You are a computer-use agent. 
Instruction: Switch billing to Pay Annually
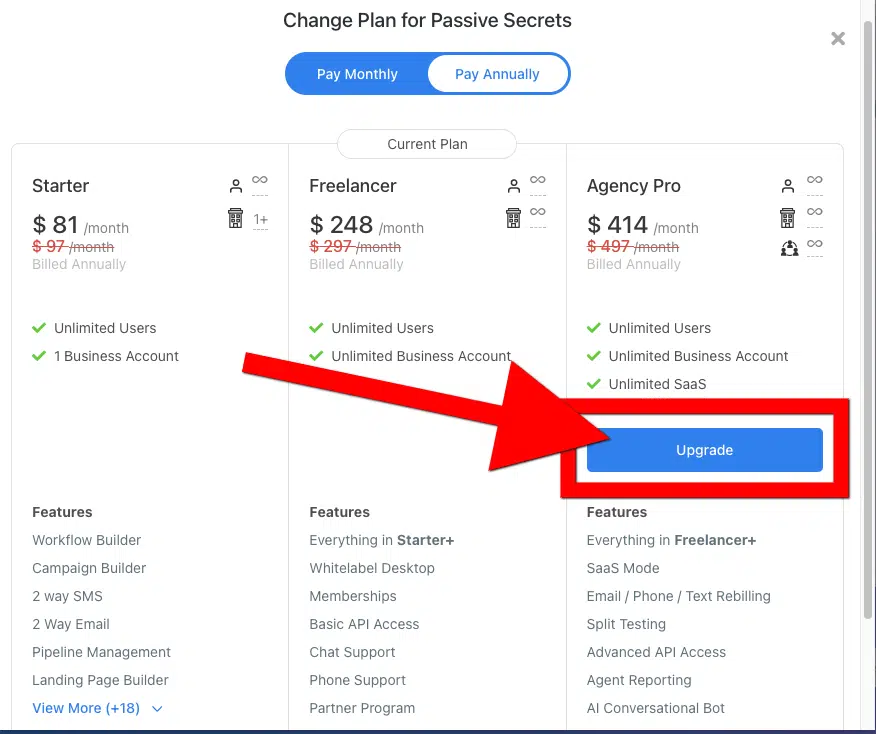pyautogui.click(x=497, y=74)
